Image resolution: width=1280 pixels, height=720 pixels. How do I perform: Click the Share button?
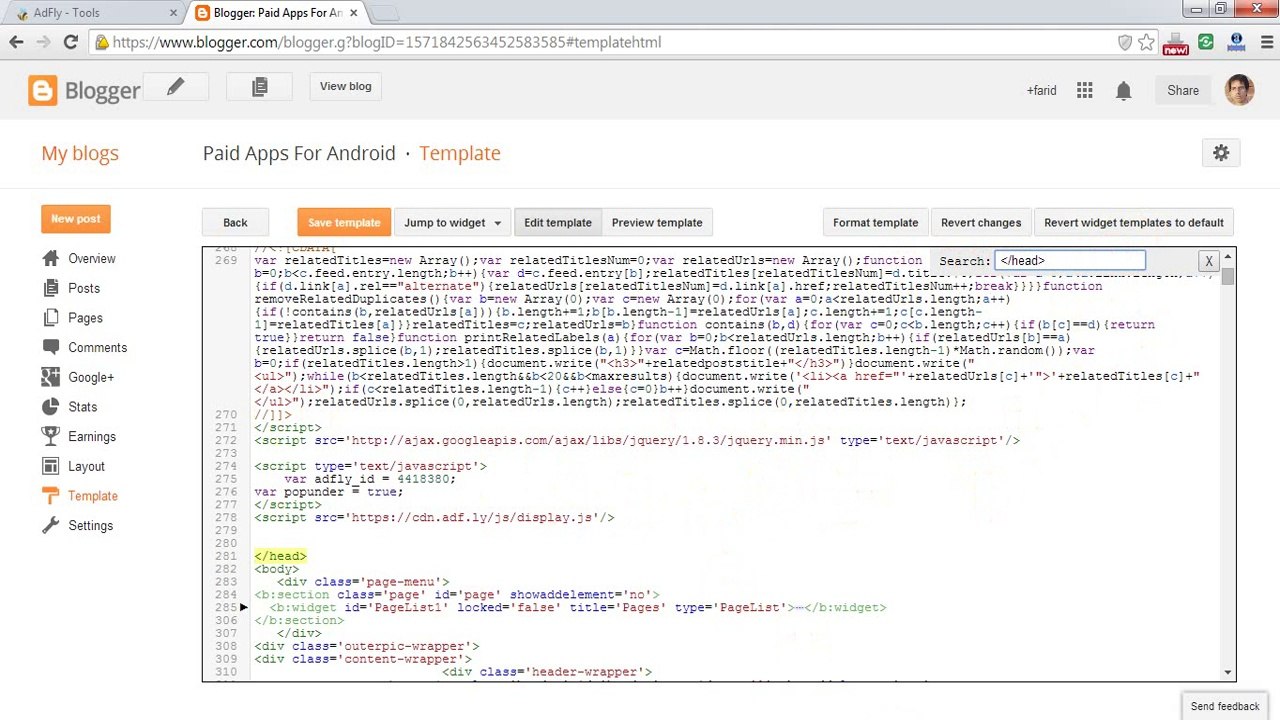coord(1183,90)
